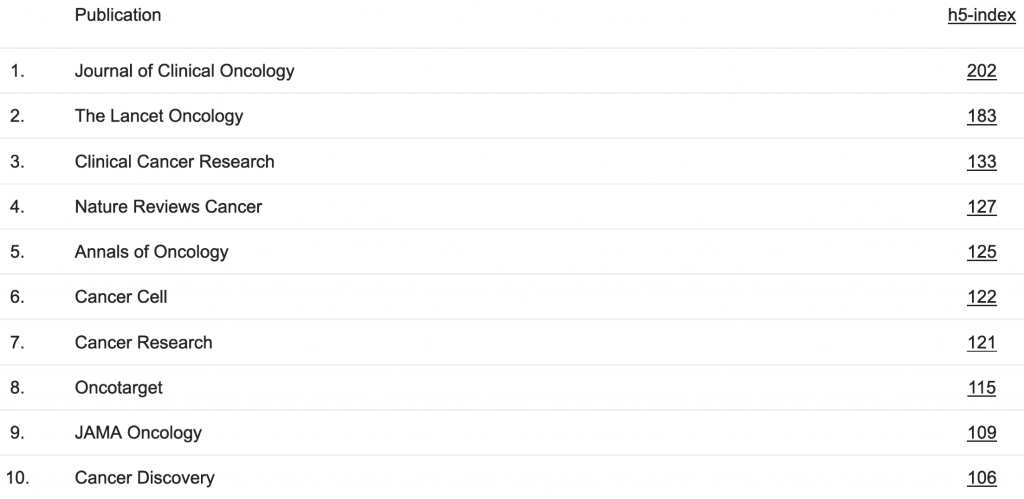The height and width of the screenshot is (499, 1024).
Task: Select the Cancer Discovery publication name
Action: tap(144, 478)
